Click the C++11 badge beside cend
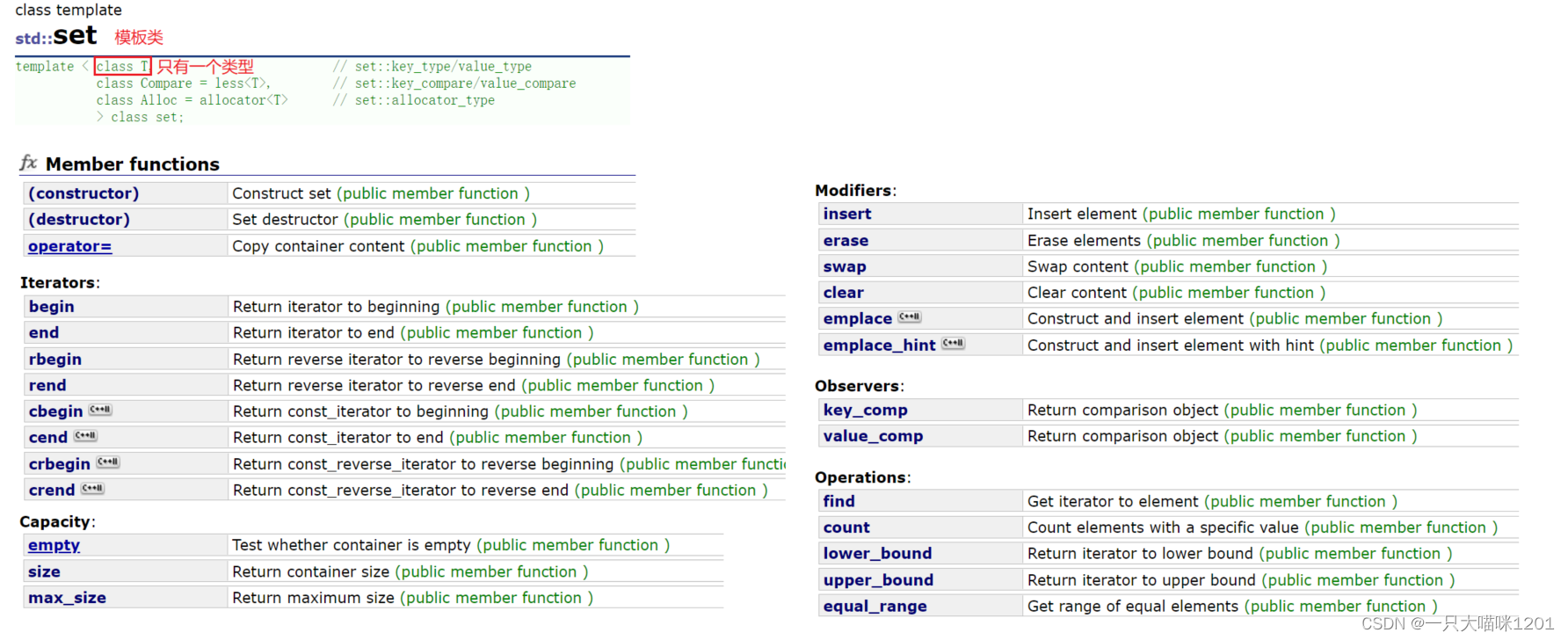Image resolution: width=1568 pixels, height=640 pixels. pos(85,435)
